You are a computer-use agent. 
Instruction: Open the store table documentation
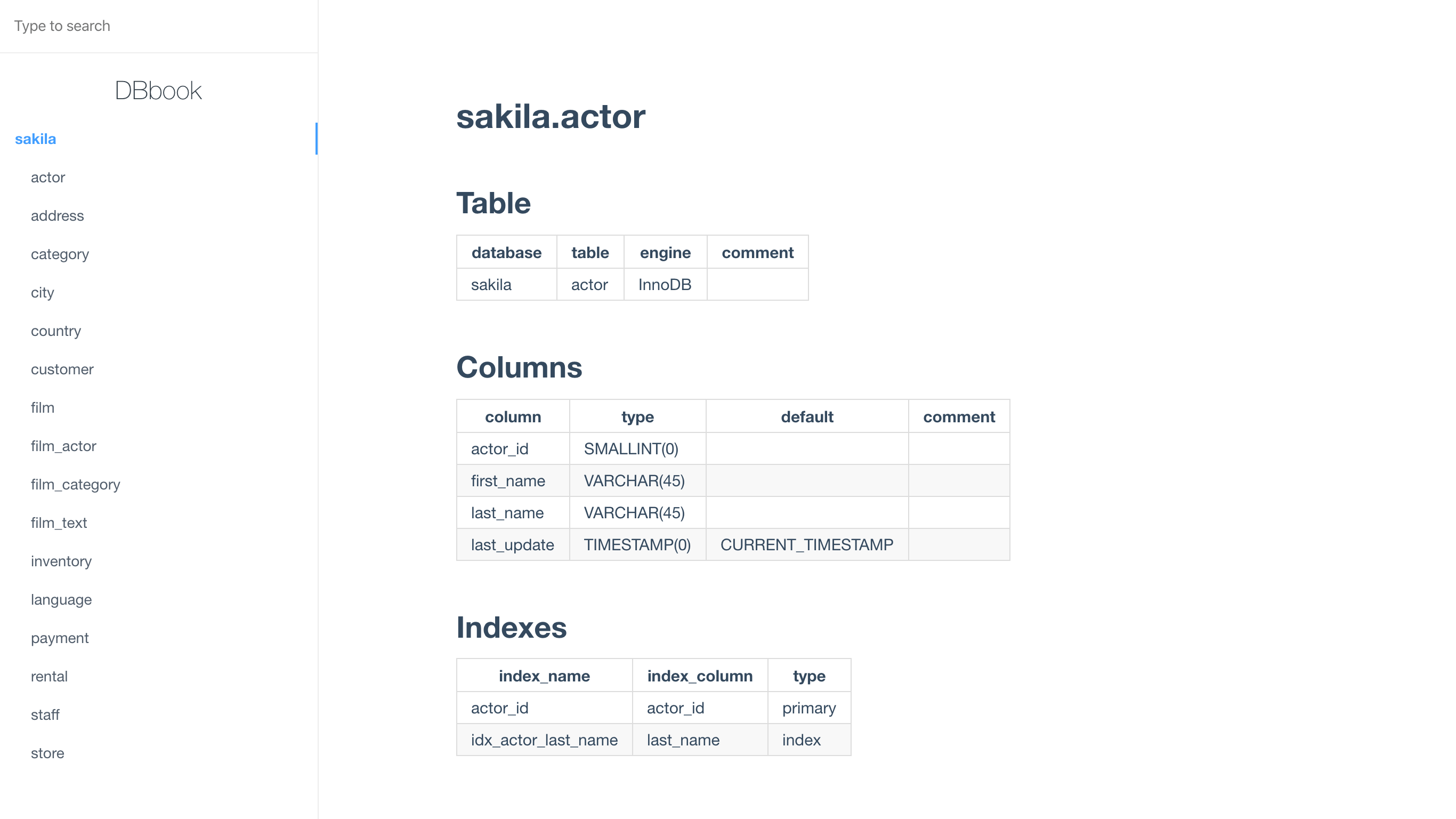click(47, 753)
